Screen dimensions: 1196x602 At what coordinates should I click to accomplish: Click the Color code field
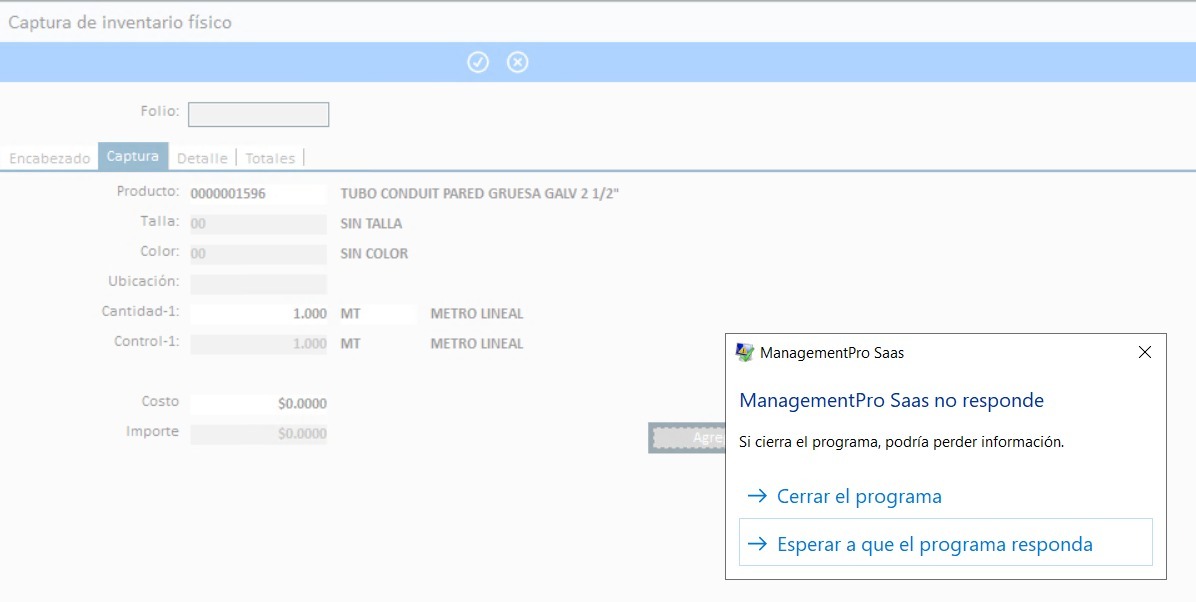coord(258,254)
